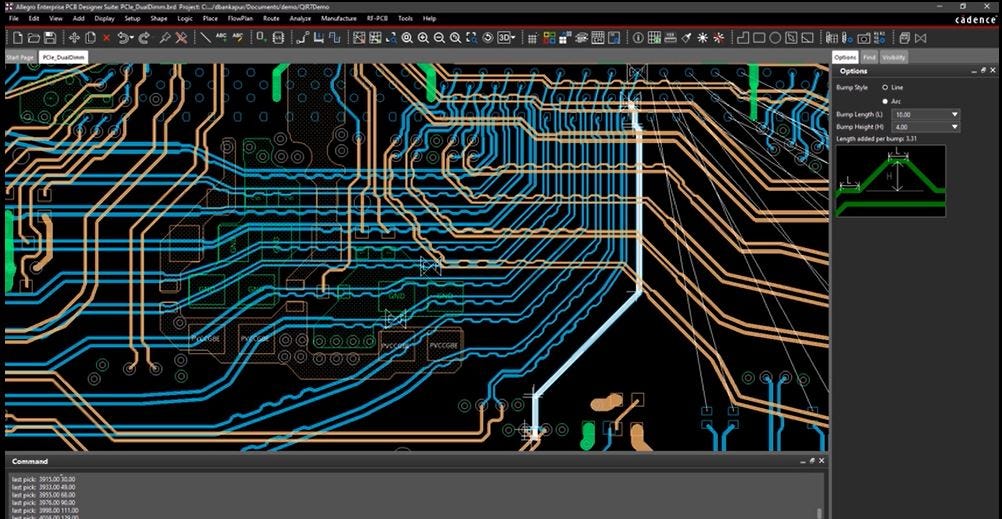The height and width of the screenshot is (519, 1002).
Task: Click the red Dehighlight icon
Action: pyautogui.click(x=719, y=38)
